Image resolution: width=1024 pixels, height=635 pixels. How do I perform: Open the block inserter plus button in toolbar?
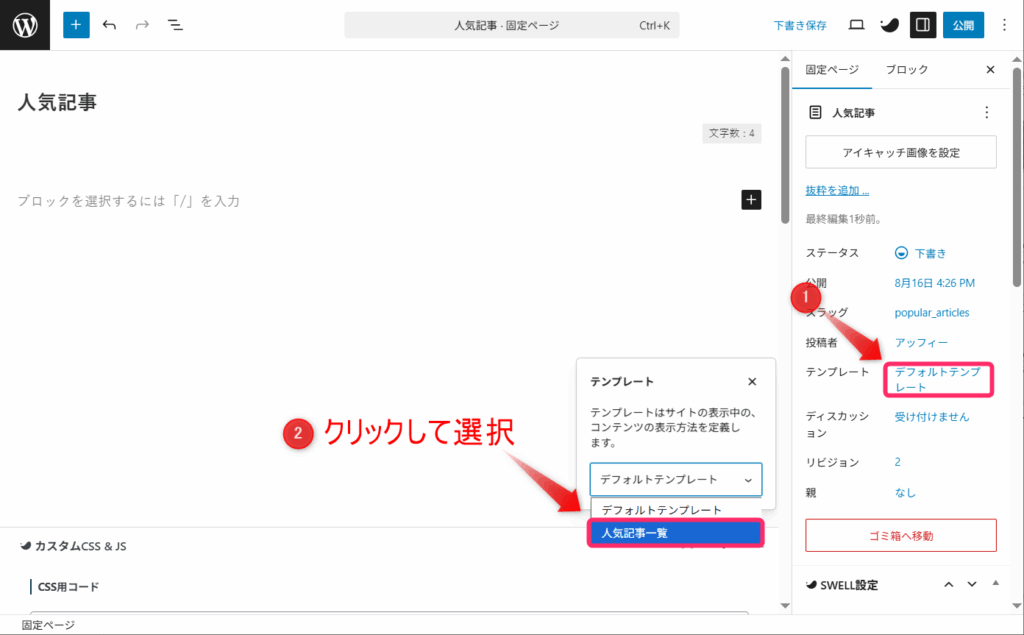(x=76, y=25)
